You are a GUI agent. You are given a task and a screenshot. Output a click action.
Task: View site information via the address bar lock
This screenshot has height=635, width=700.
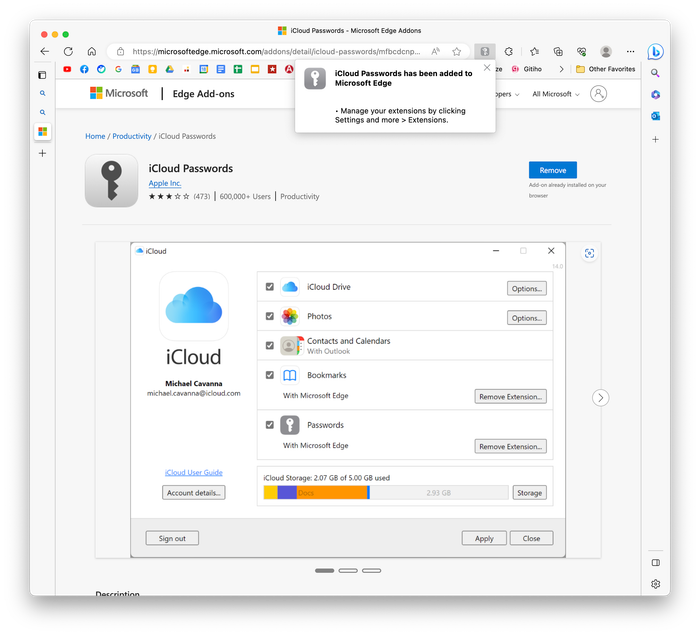click(x=121, y=52)
